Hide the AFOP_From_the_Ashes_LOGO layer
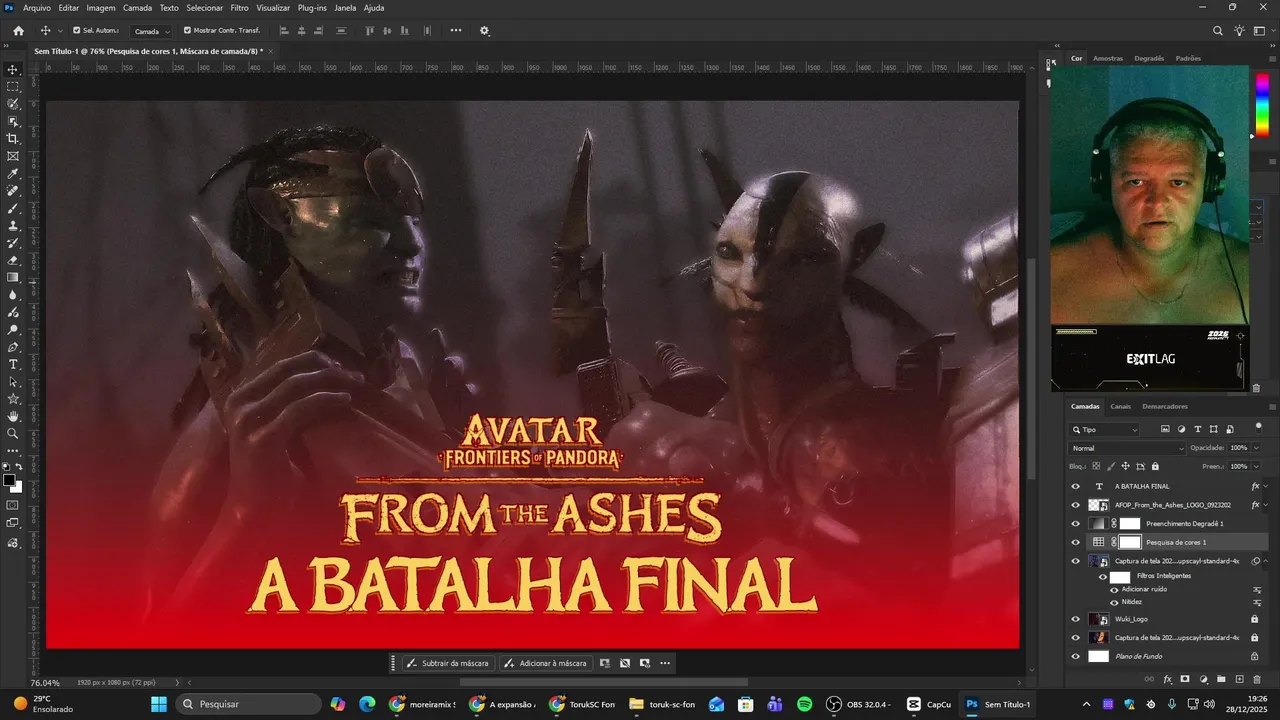1280x720 pixels. click(x=1076, y=505)
